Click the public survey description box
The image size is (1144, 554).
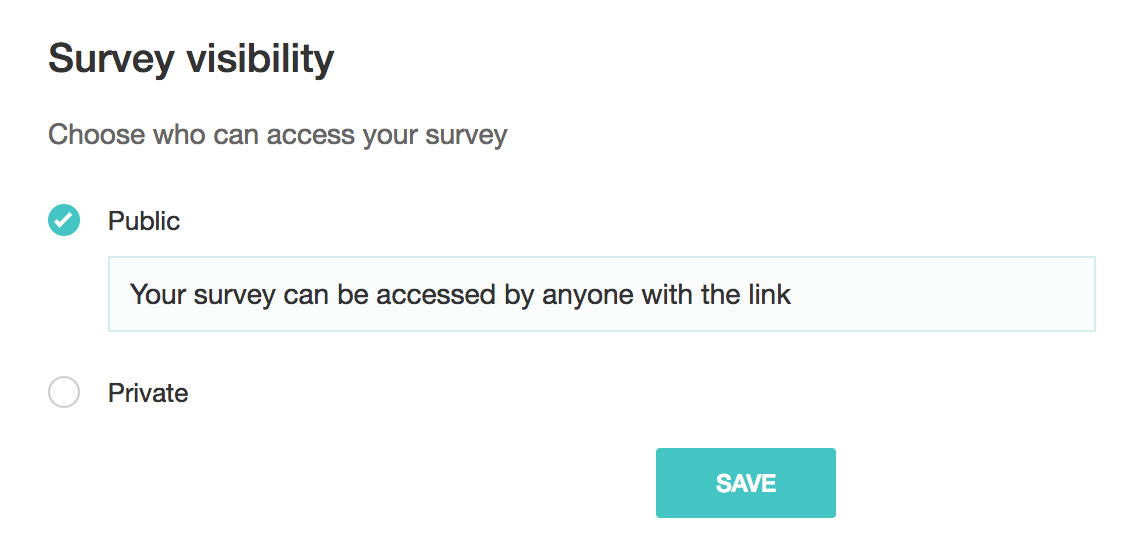[601, 294]
